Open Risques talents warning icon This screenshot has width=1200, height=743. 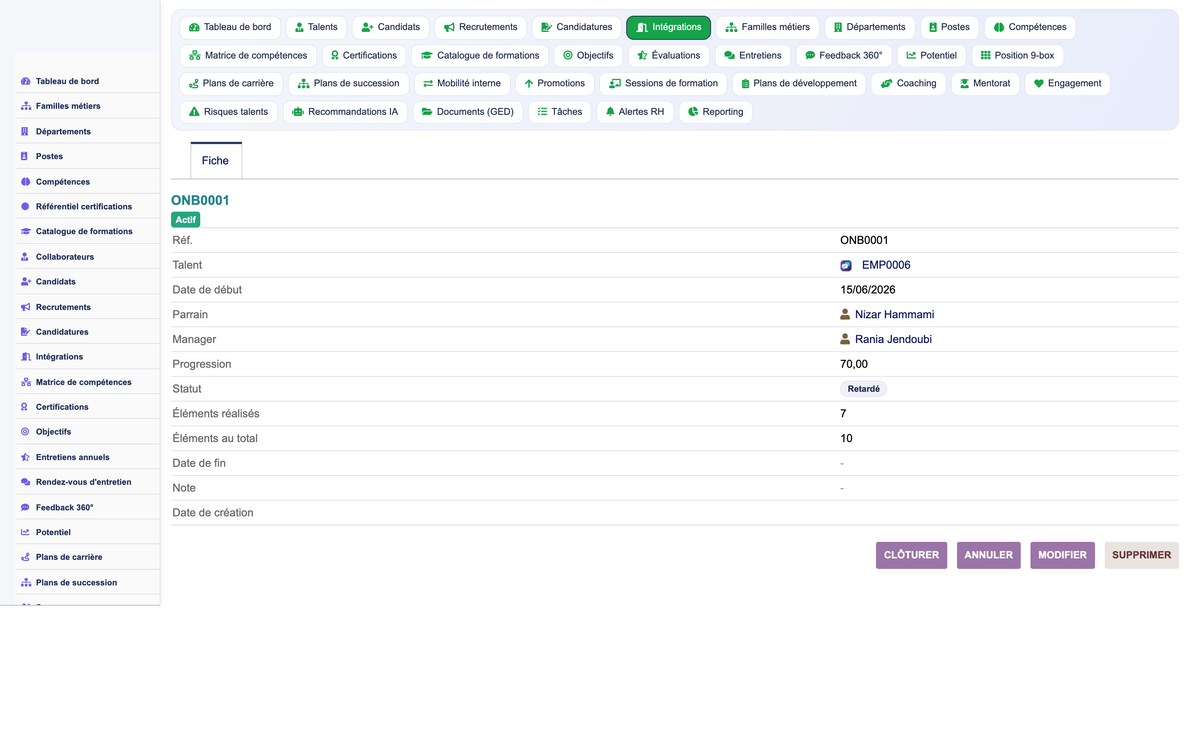point(194,112)
